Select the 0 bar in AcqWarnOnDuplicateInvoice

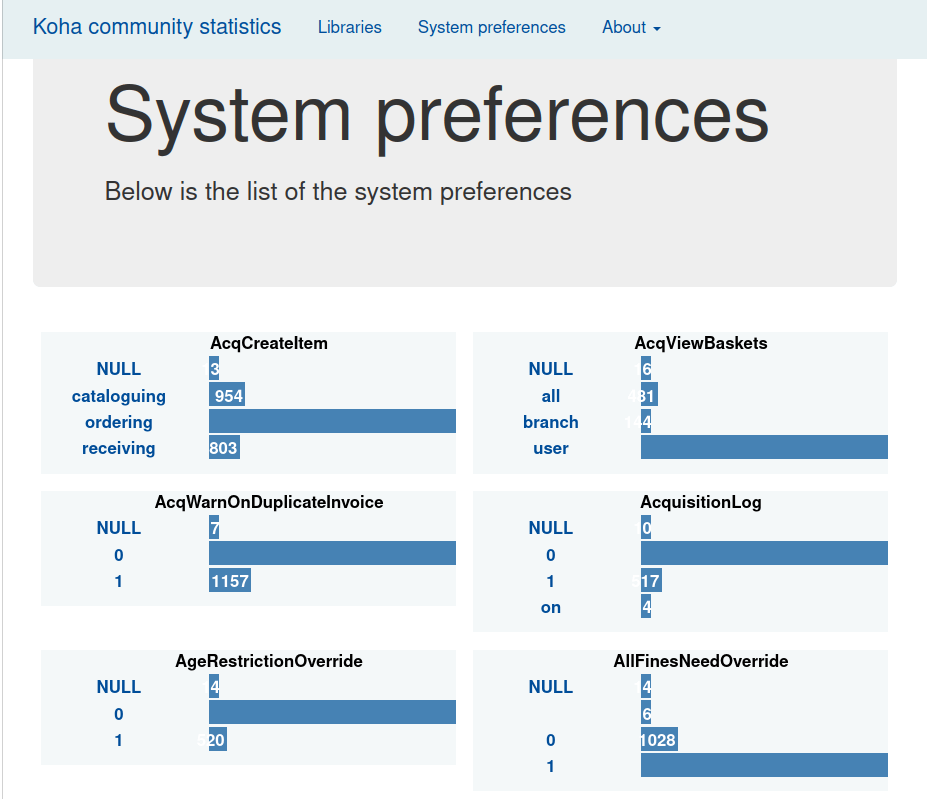pos(332,553)
